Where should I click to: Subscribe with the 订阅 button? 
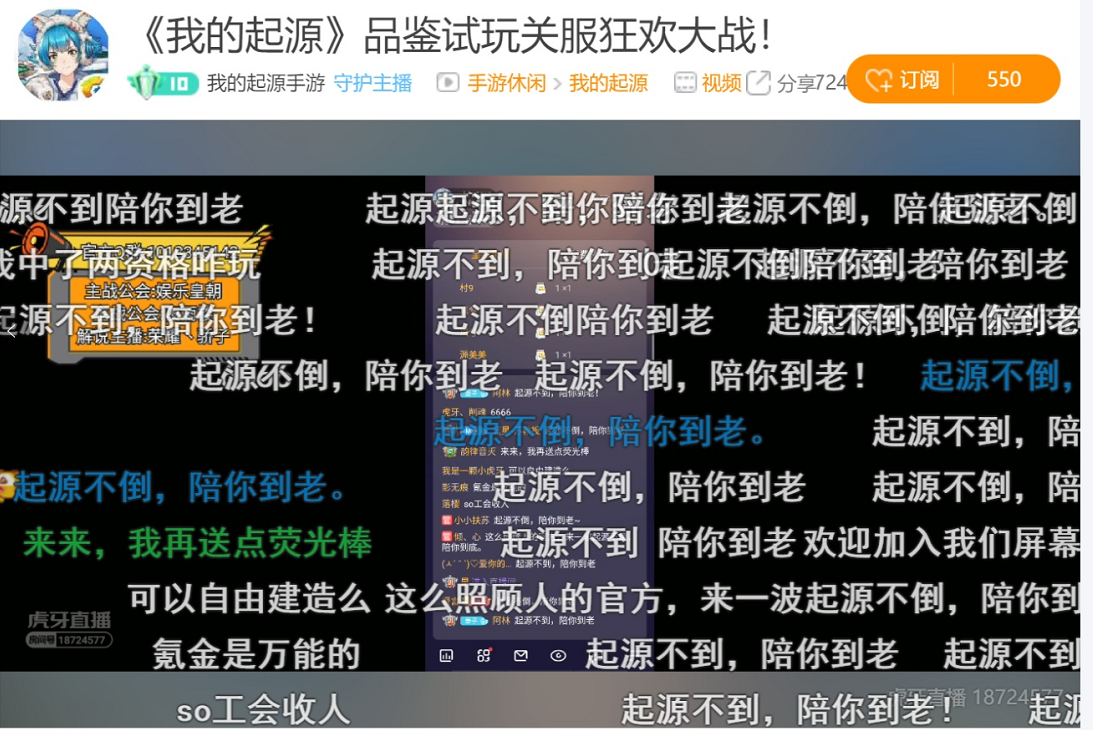[901, 79]
